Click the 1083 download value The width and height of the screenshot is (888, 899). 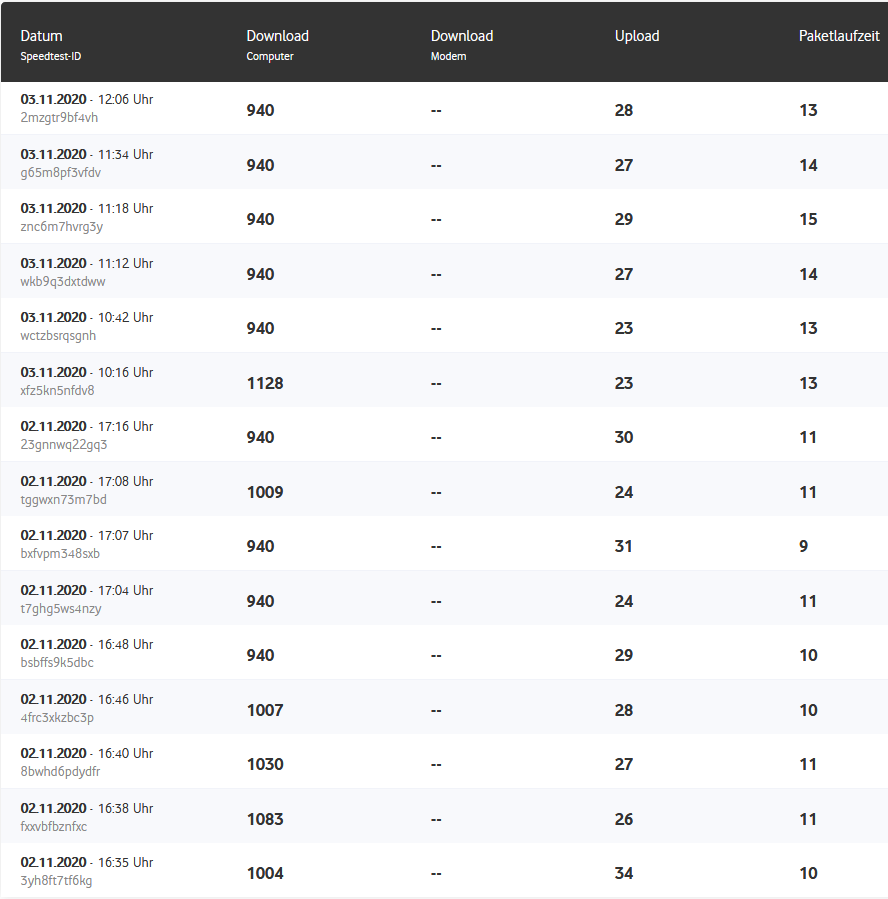265,819
